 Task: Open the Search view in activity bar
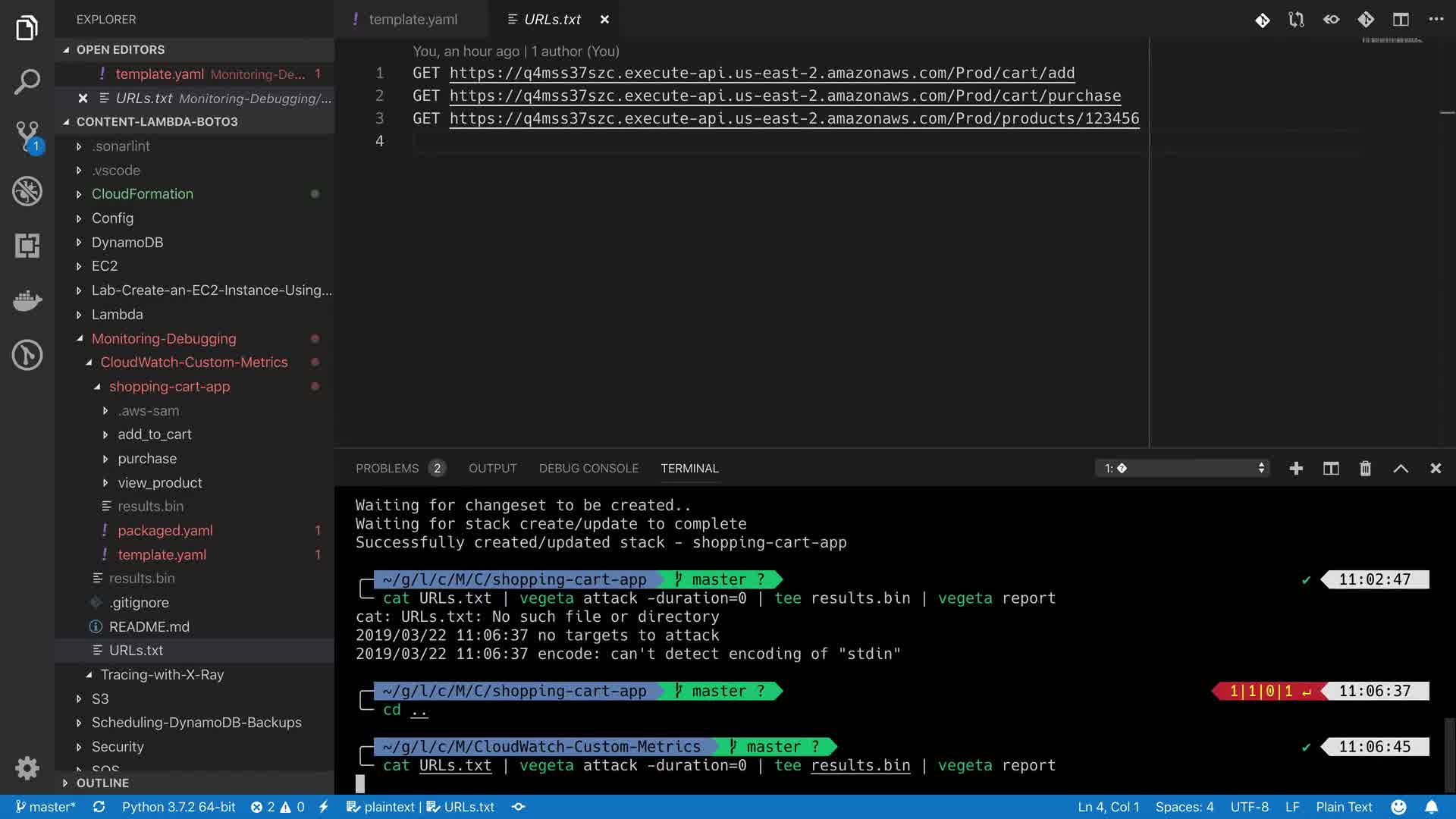tap(27, 82)
